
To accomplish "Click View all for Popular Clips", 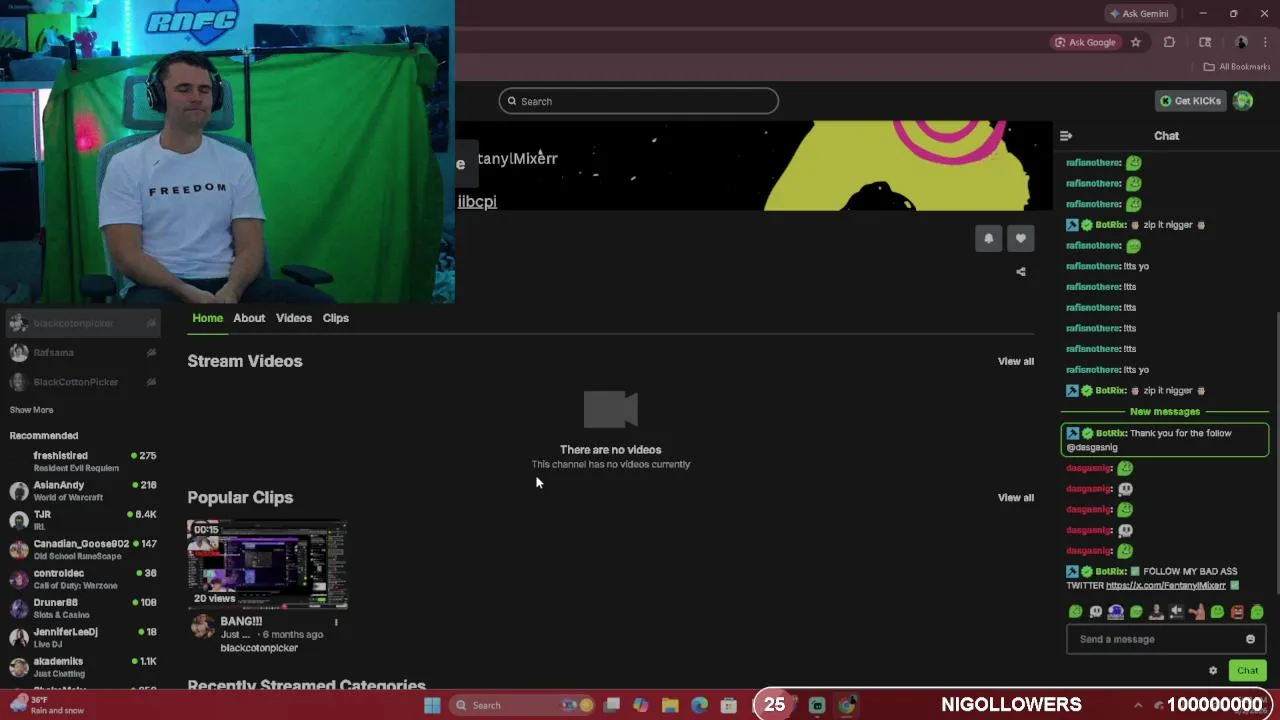I will point(1015,497).
